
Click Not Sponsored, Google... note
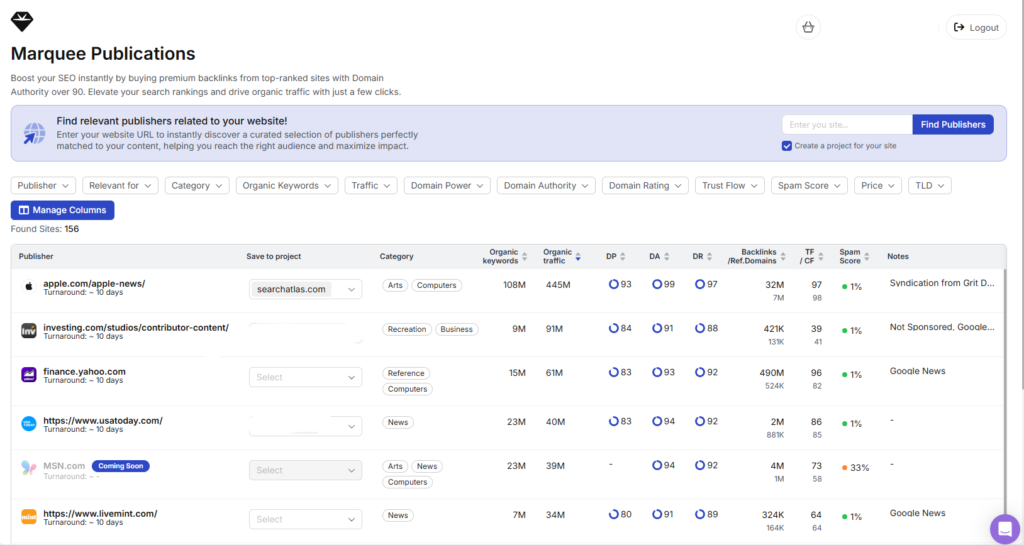click(x=942, y=327)
